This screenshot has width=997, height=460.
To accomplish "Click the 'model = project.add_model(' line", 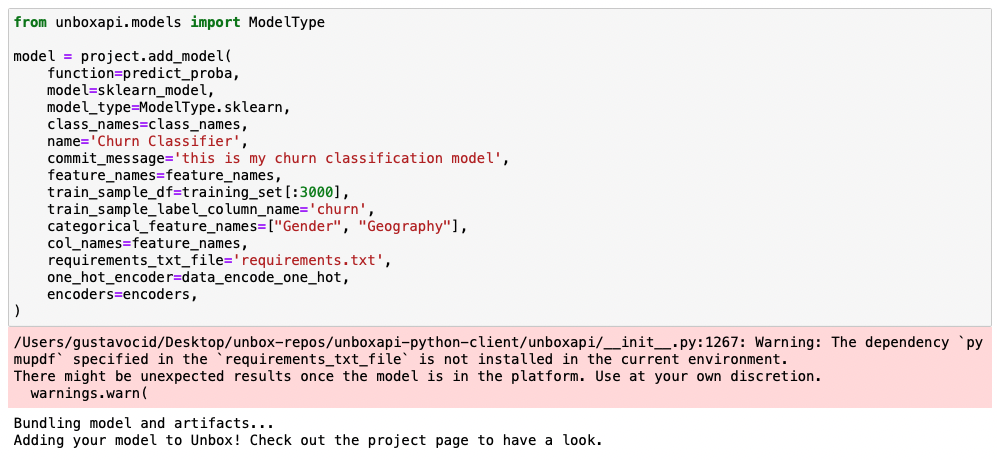I will tap(123, 56).
